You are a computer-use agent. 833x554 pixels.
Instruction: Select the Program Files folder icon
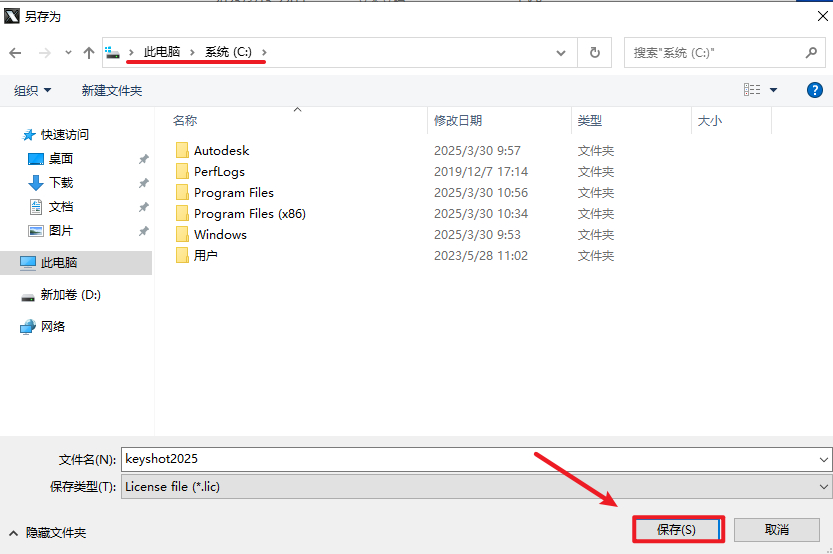pos(182,192)
